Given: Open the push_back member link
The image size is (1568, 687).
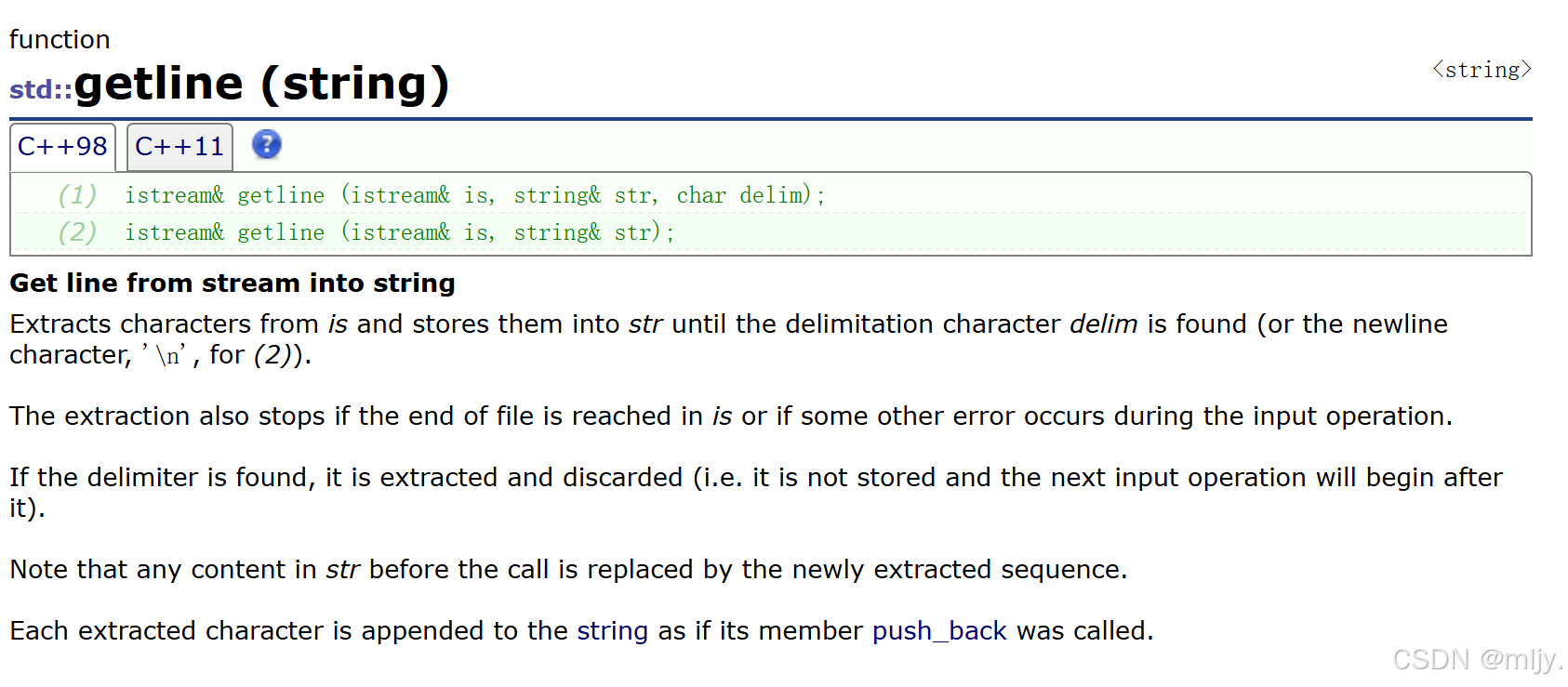Looking at the screenshot, I should [x=939, y=631].
